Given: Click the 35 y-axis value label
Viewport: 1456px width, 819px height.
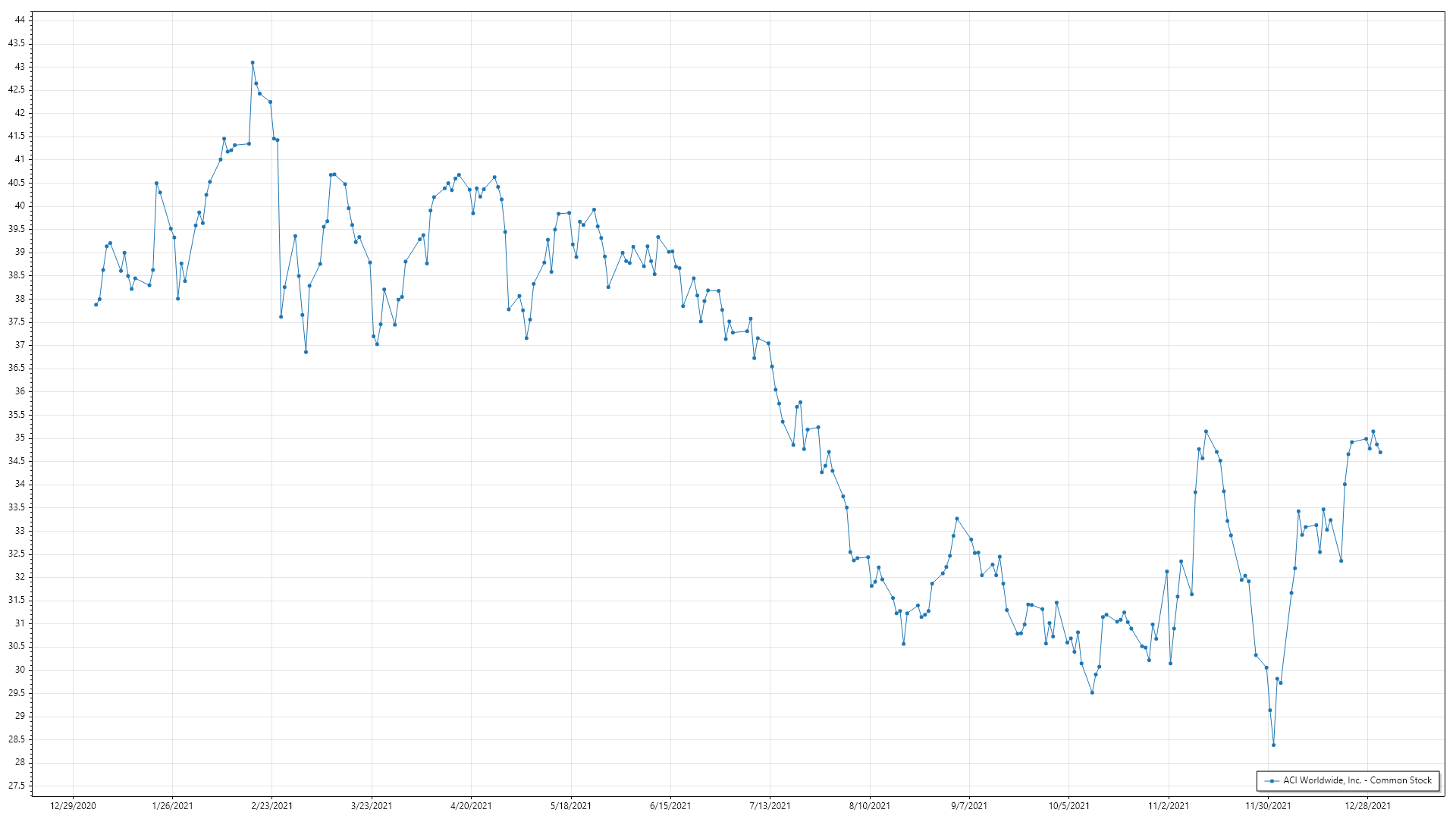Looking at the screenshot, I should (20, 438).
